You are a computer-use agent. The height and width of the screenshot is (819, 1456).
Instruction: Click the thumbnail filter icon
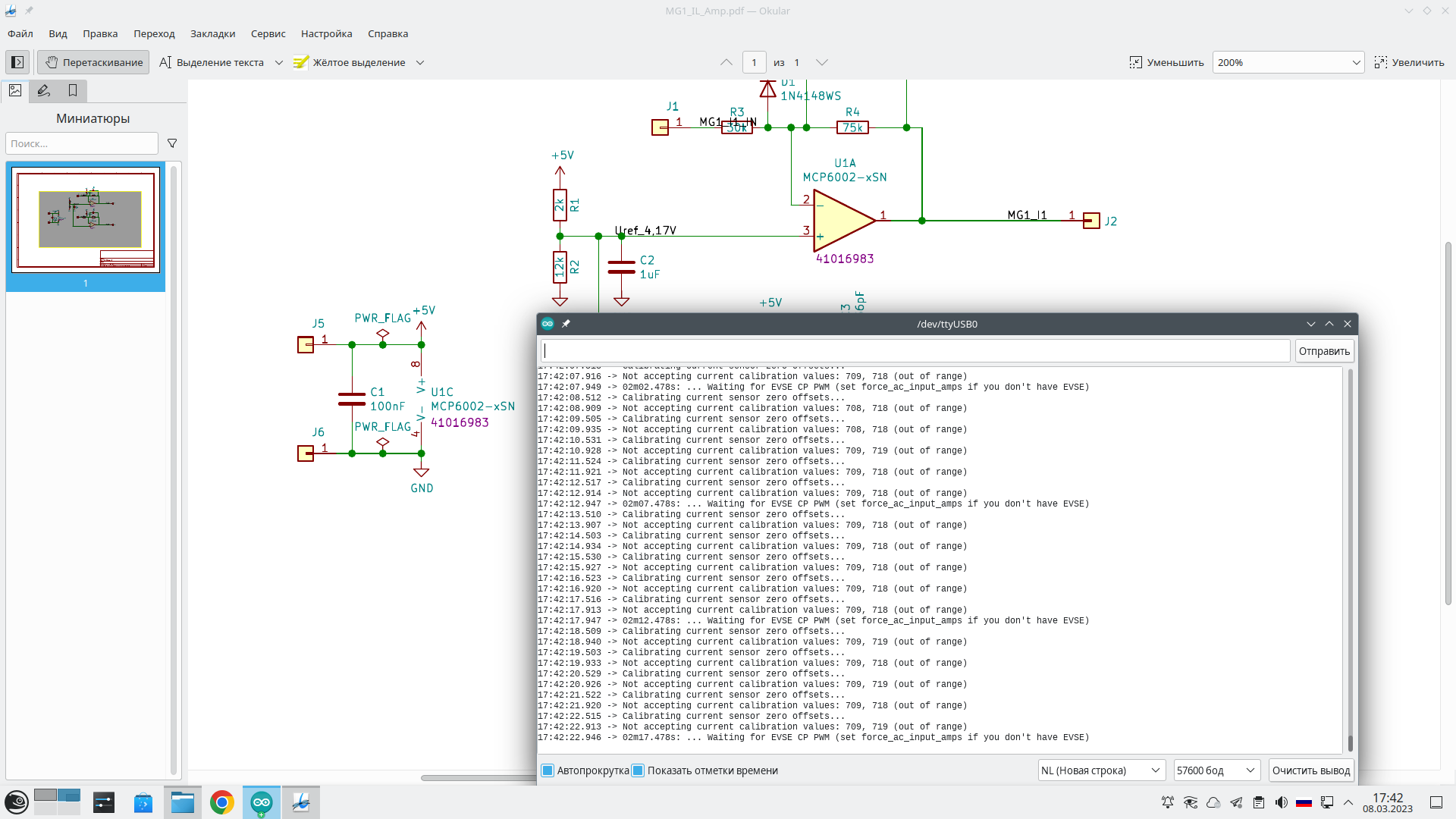172,143
